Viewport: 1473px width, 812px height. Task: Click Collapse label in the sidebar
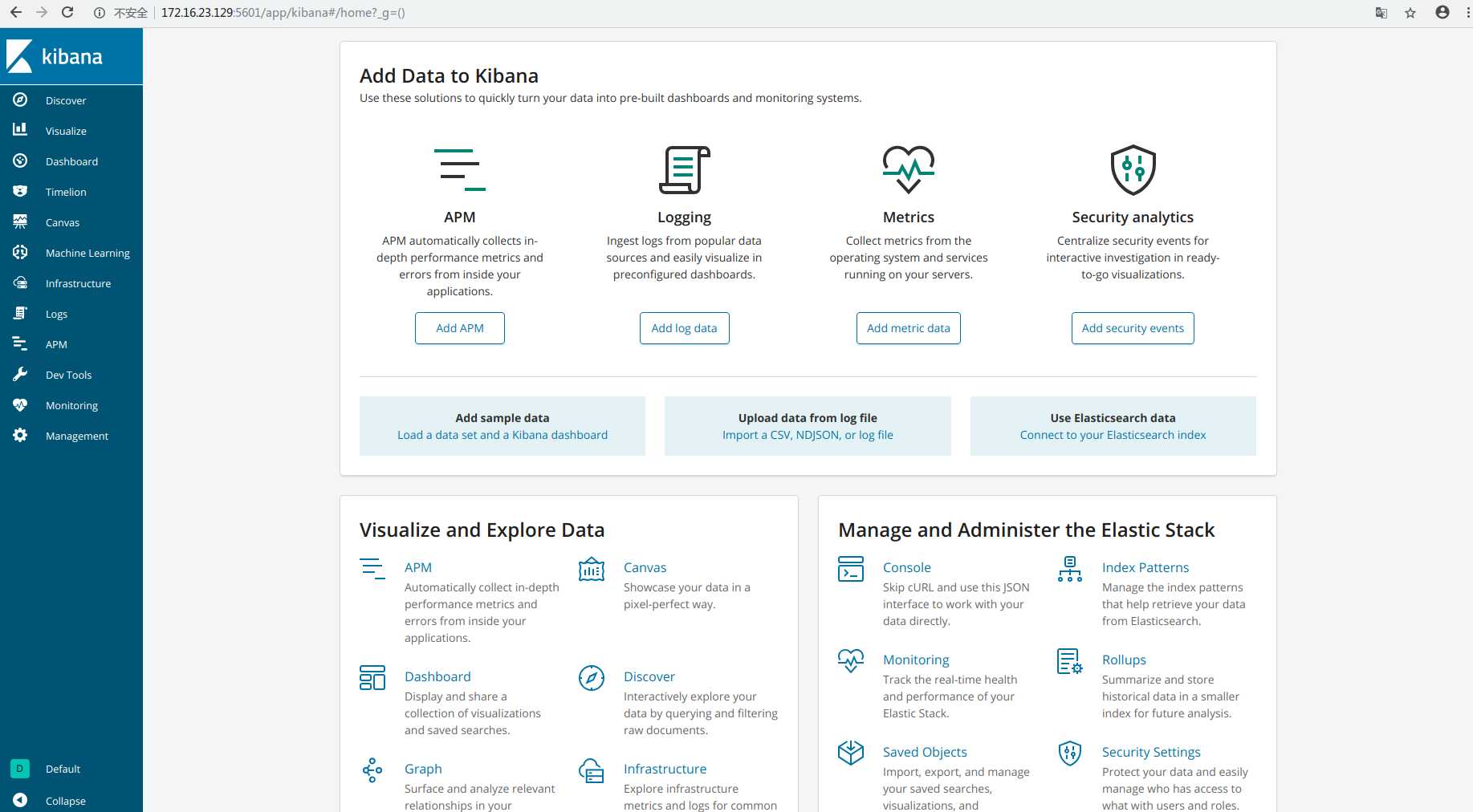tap(66, 801)
